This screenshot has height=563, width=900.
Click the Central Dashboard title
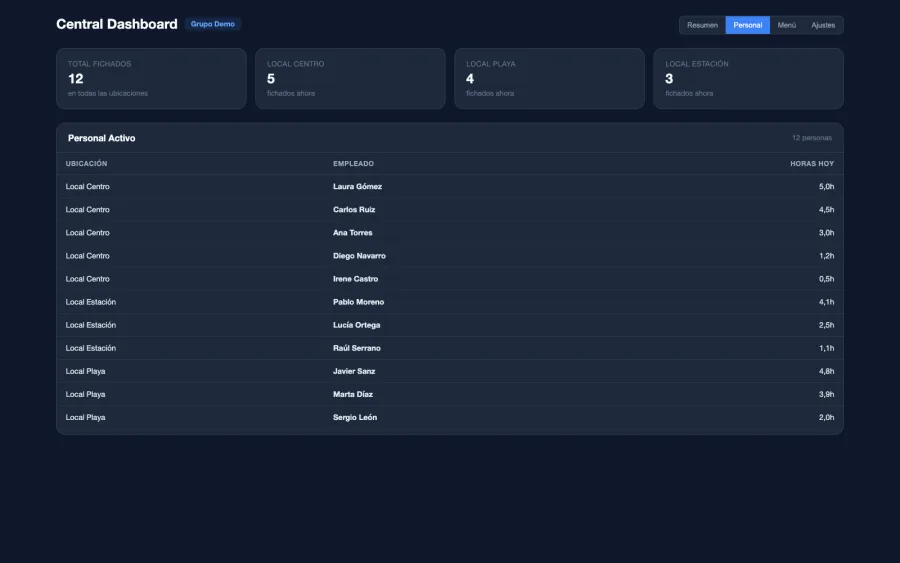(x=117, y=24)
